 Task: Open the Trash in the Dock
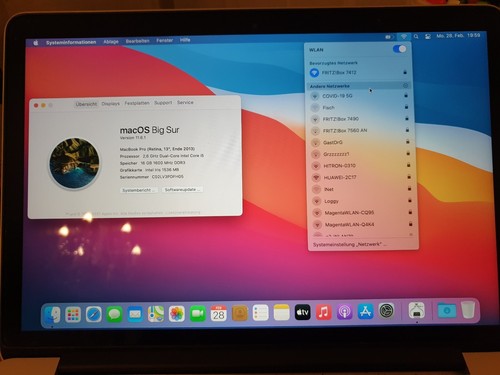click(468, 310)
